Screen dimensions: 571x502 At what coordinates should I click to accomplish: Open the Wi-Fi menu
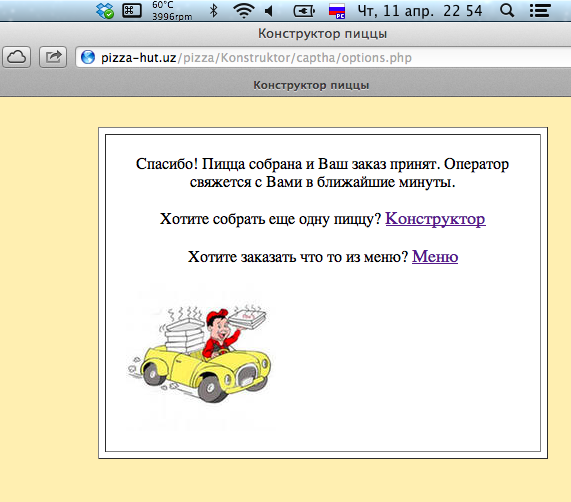244,11
